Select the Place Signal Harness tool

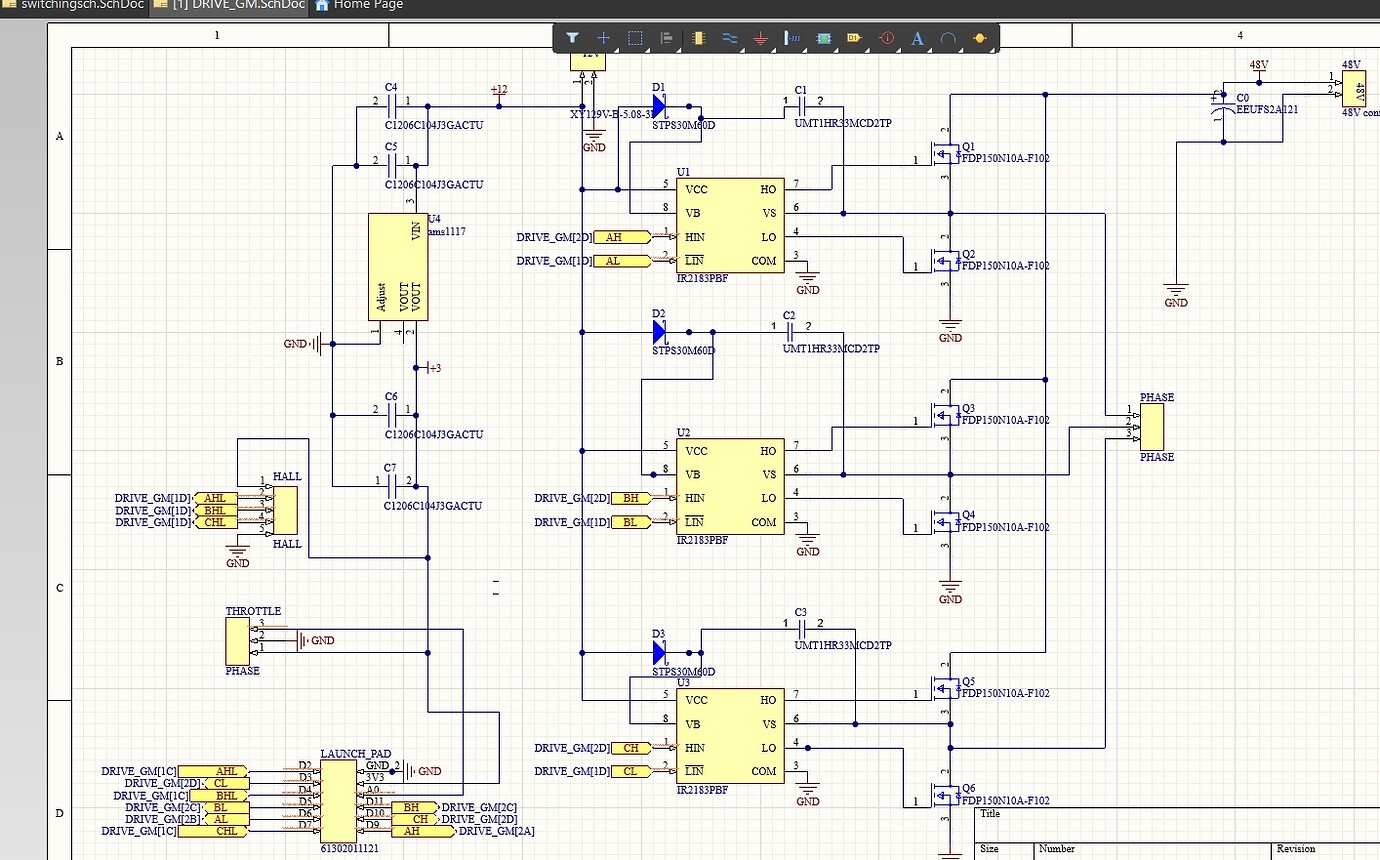click(791, 38)
